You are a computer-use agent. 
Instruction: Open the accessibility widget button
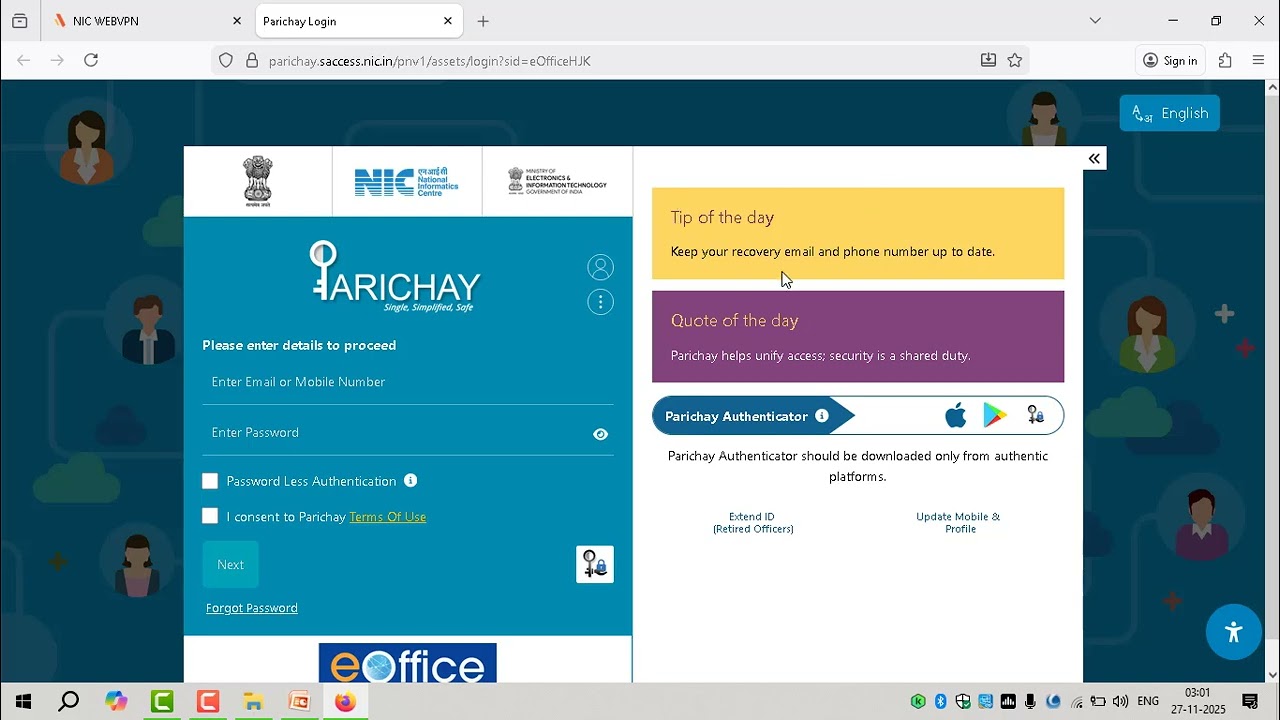tap(1233, 632)
